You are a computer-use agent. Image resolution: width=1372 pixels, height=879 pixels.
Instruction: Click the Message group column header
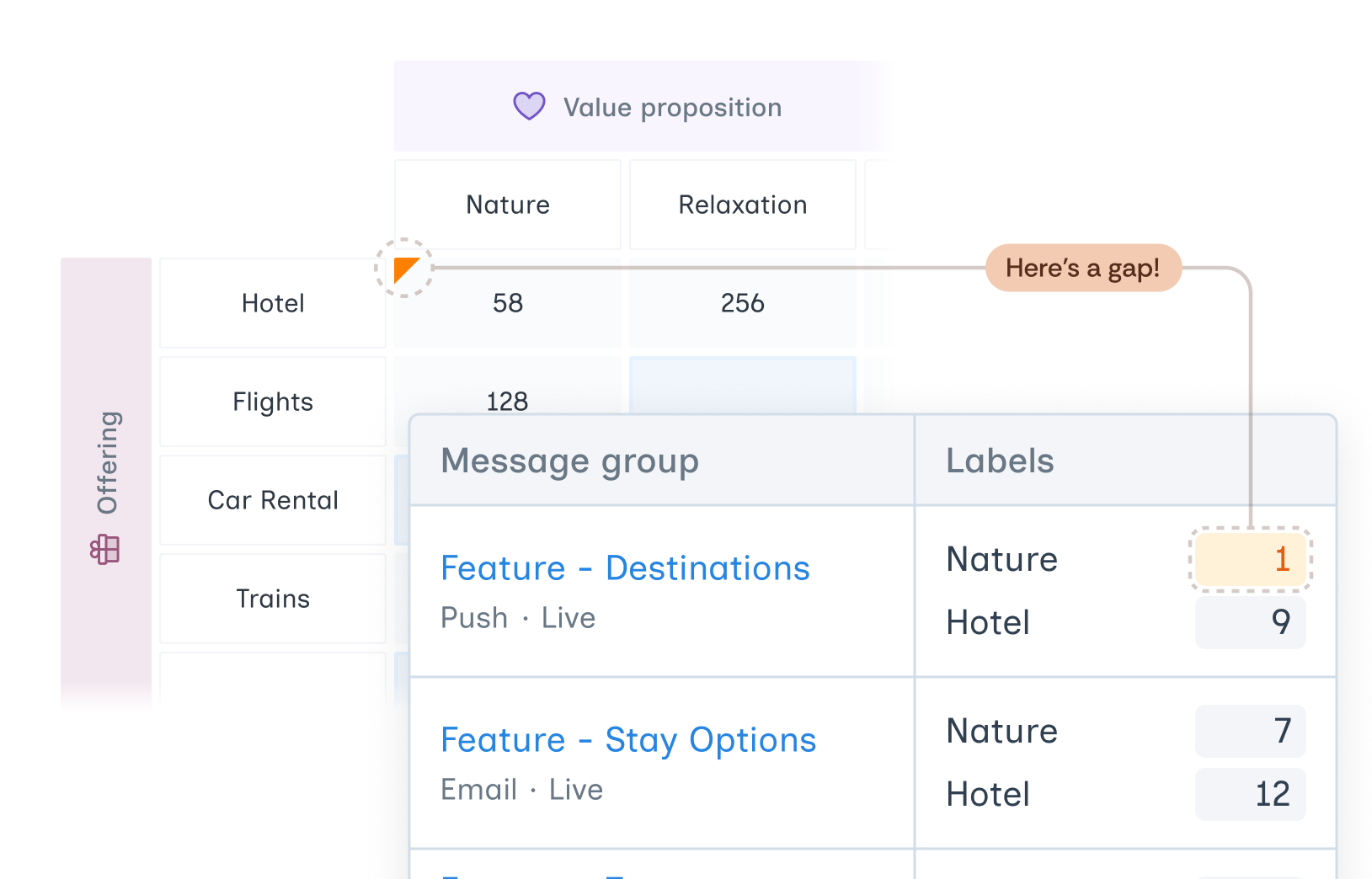[569, 461]
